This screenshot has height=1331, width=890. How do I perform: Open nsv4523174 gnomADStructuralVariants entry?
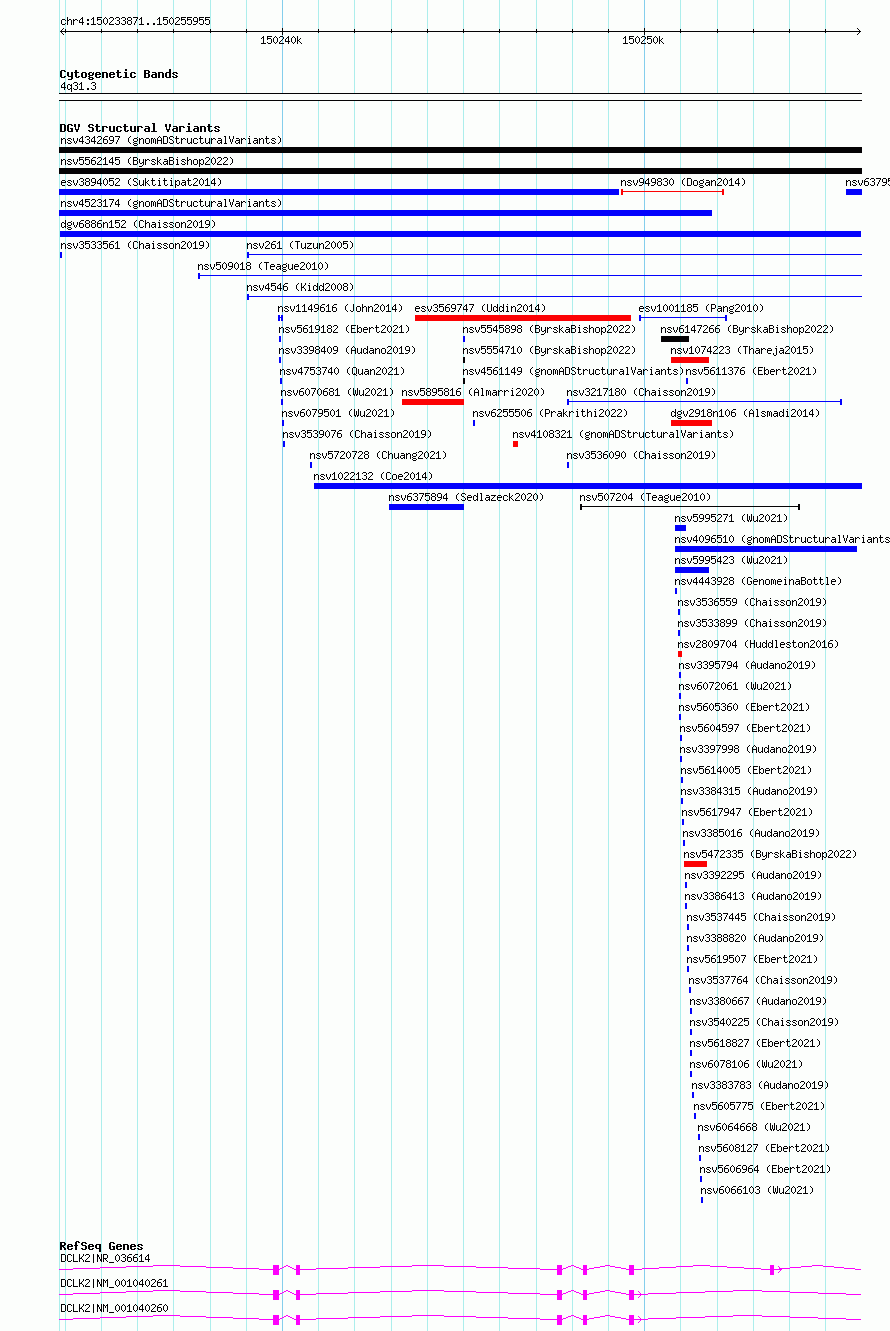point(171,203)
